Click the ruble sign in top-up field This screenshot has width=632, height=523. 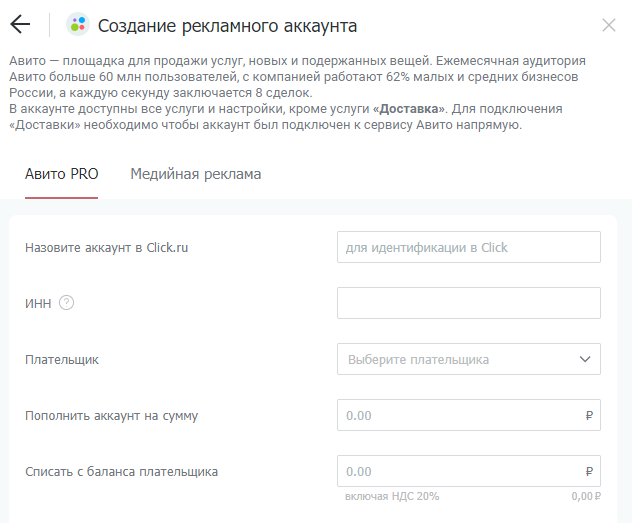[x=589, y=415]
